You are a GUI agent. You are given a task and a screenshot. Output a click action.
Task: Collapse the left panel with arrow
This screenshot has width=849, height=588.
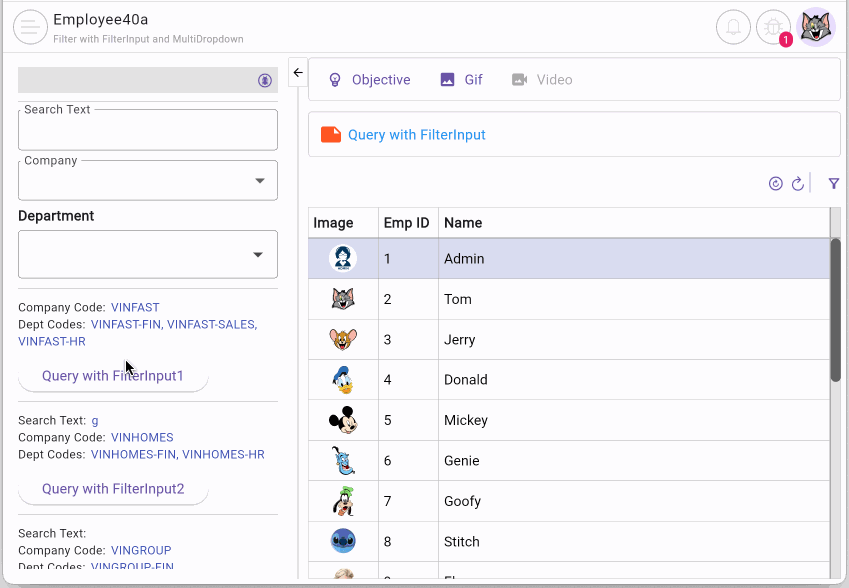(298, 73)
